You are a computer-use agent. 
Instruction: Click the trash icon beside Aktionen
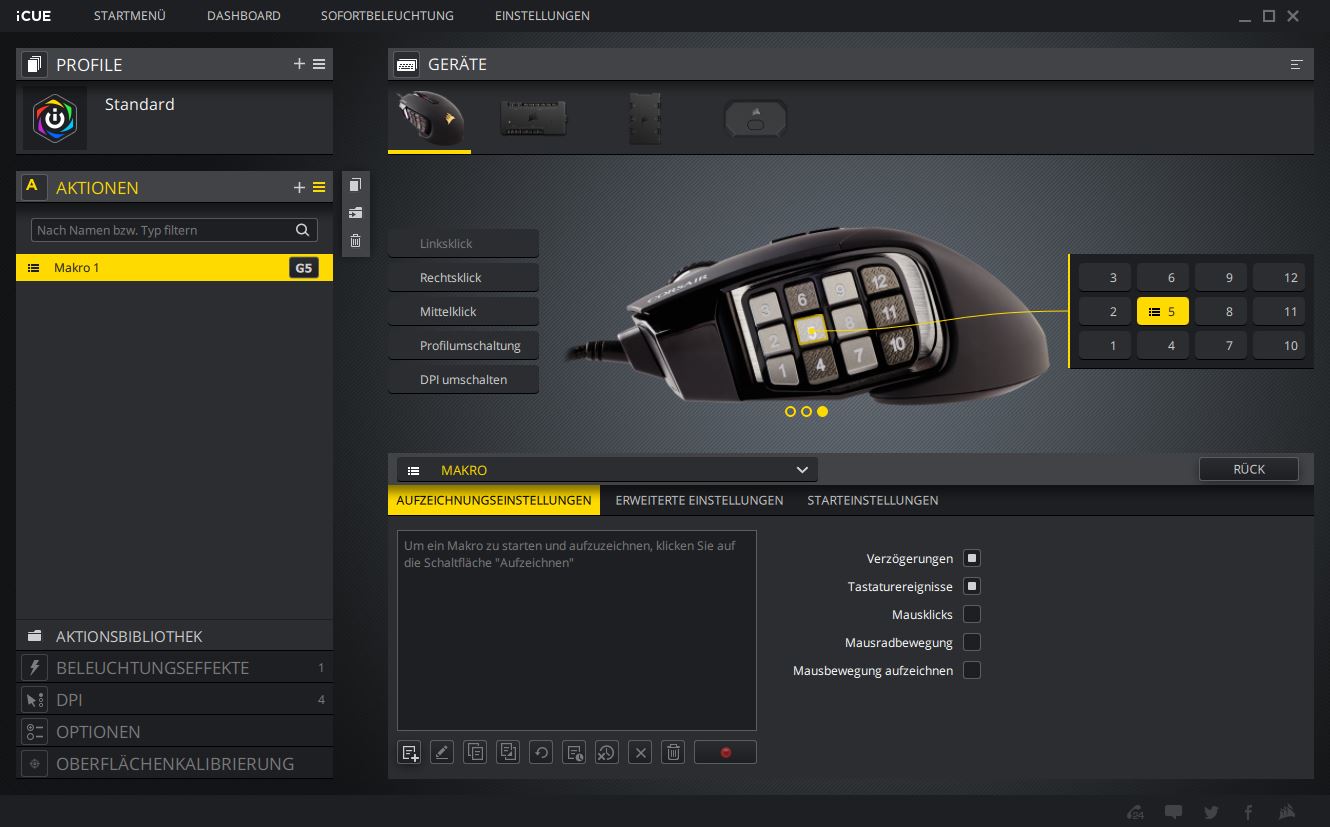pyautogui.click(x=355, y=240)
